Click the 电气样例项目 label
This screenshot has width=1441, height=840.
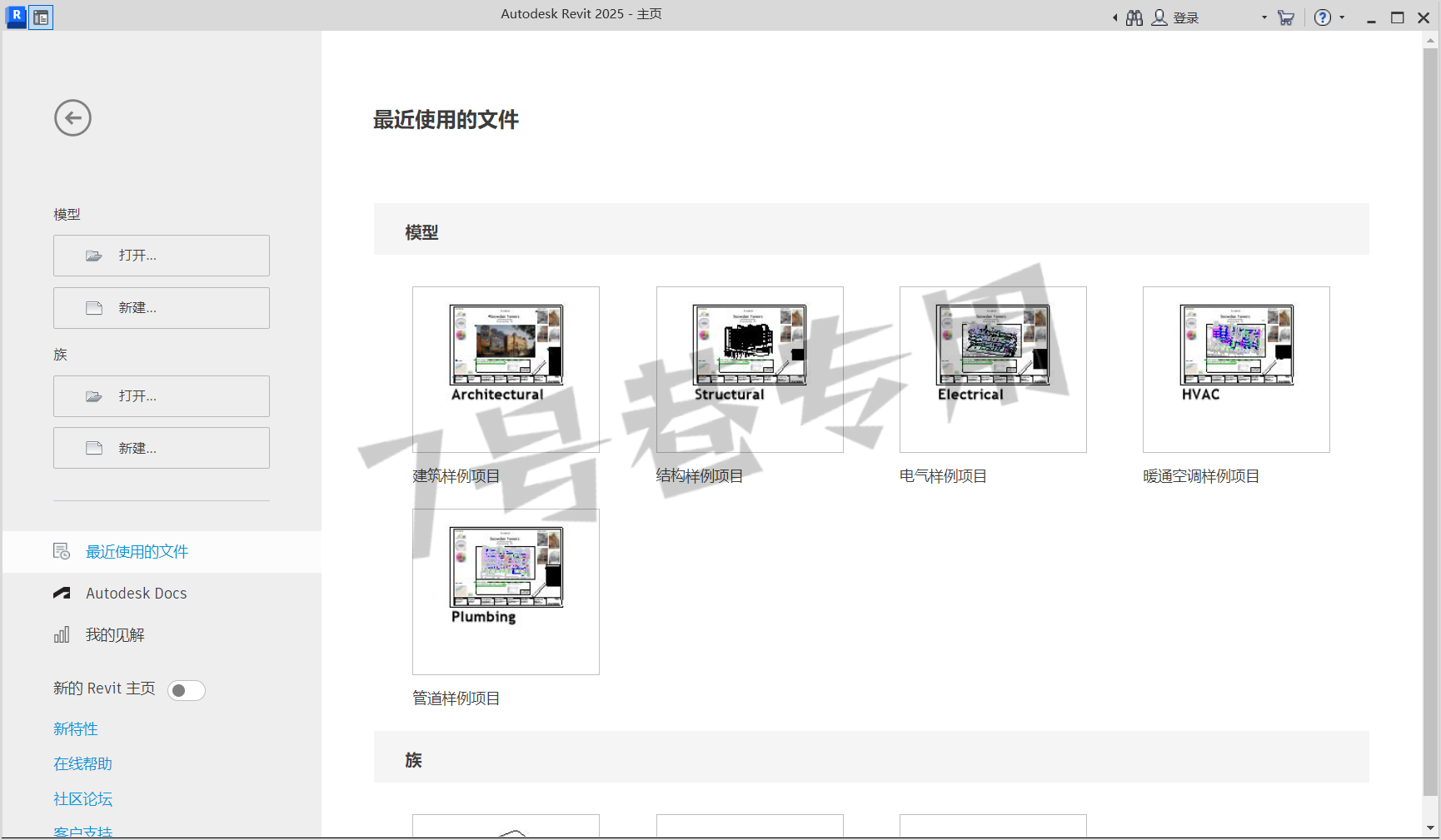click(943, 476)
